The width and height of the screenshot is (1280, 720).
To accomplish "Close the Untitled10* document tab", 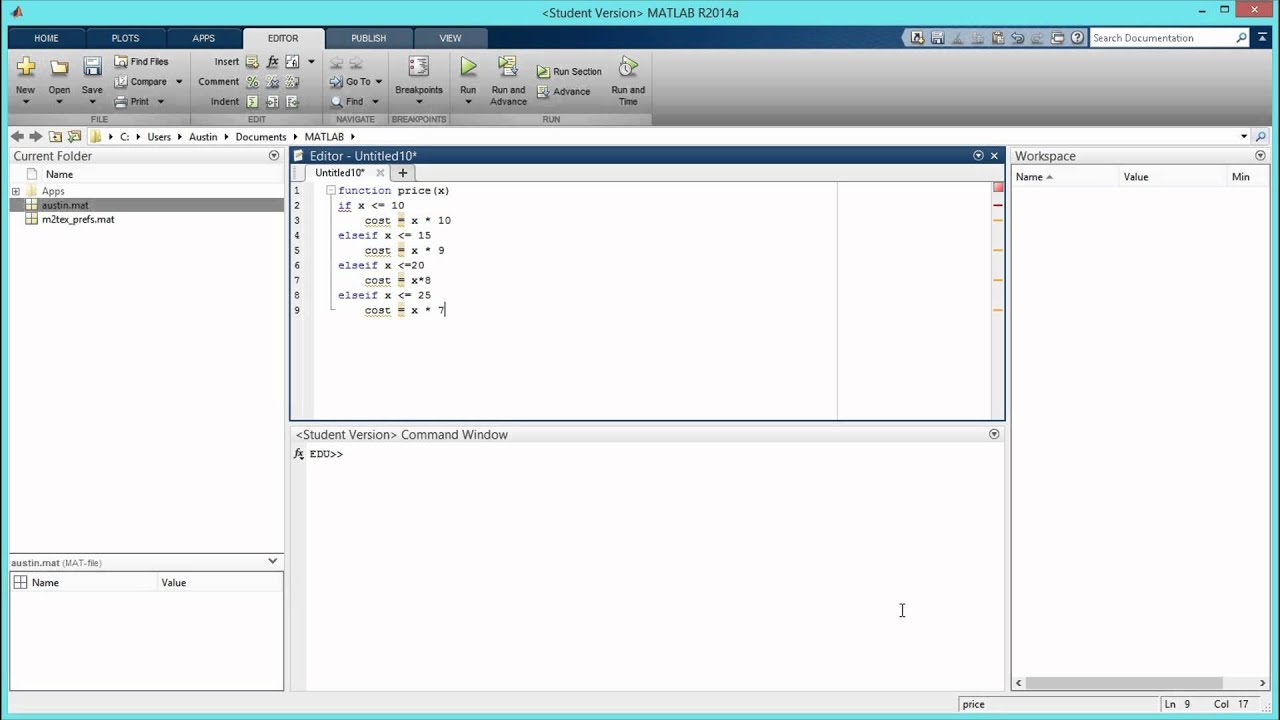I will (380, 173).
